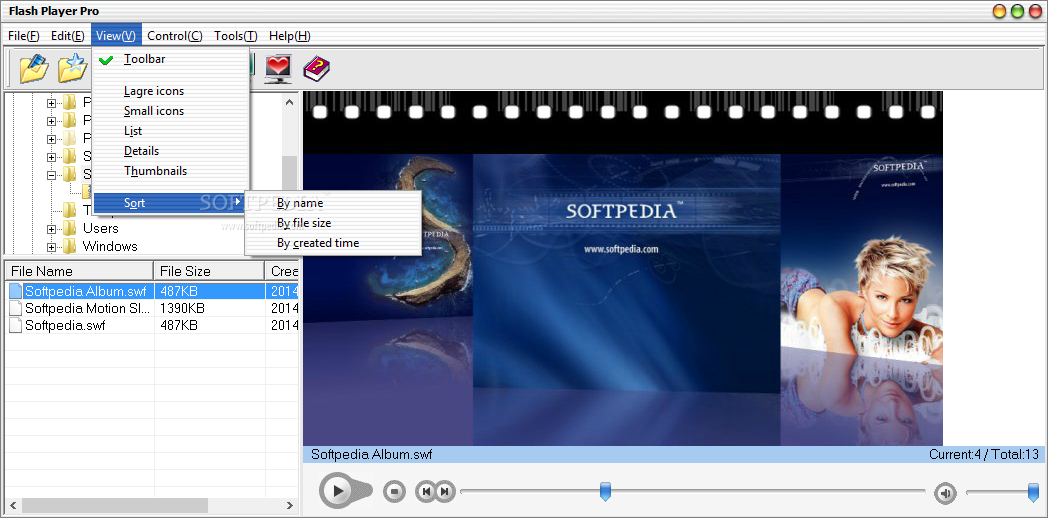
Task: Mute audio using the speaker icon
Action: [x=945, y=493]
